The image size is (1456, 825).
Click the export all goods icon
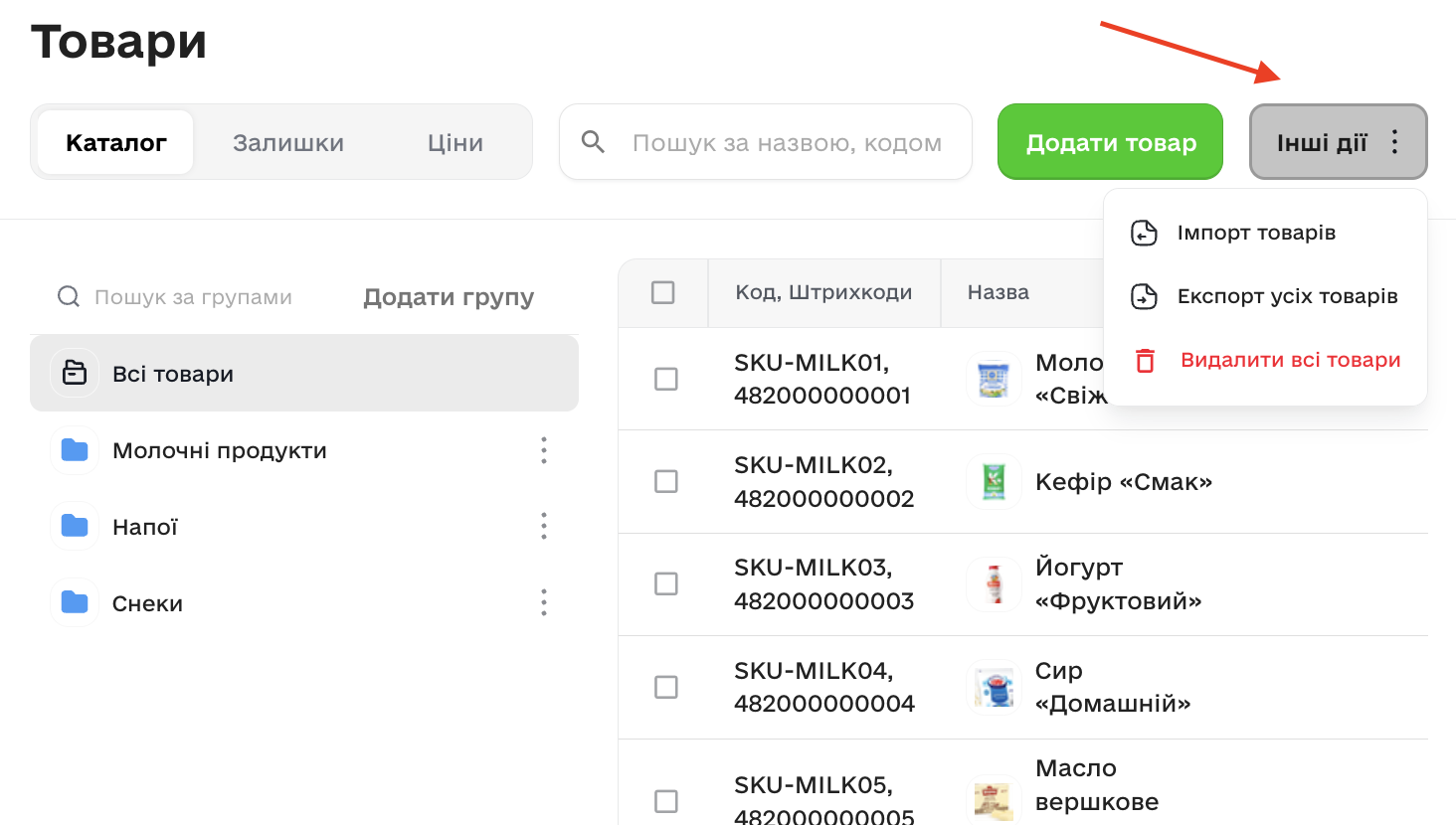tap(1144, 296)
